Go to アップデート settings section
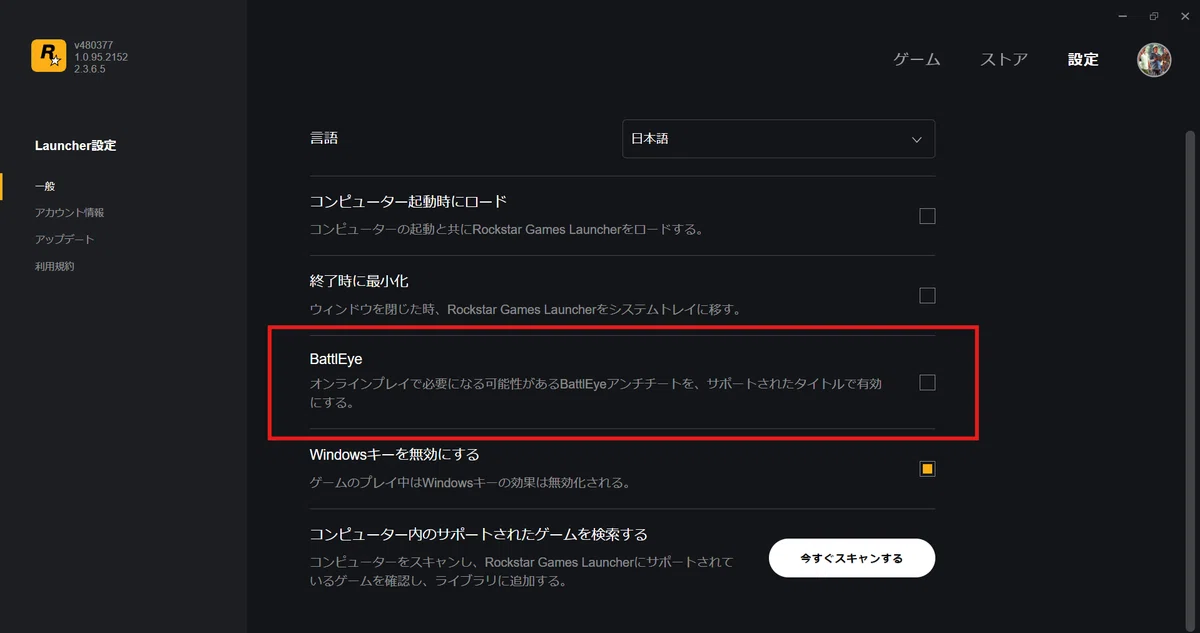The height and width of the screenshot is (633, 1200). [x=64, y=240]
